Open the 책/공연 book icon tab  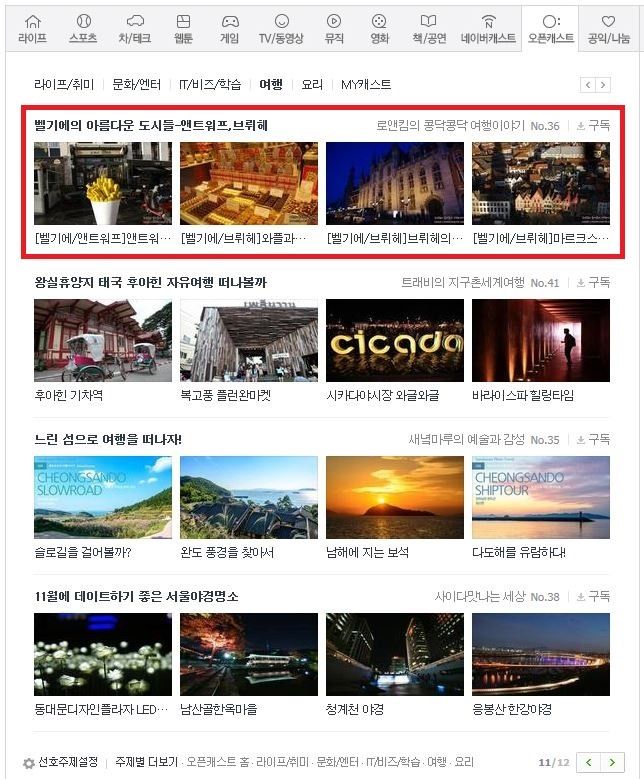[x=429, y=29]
